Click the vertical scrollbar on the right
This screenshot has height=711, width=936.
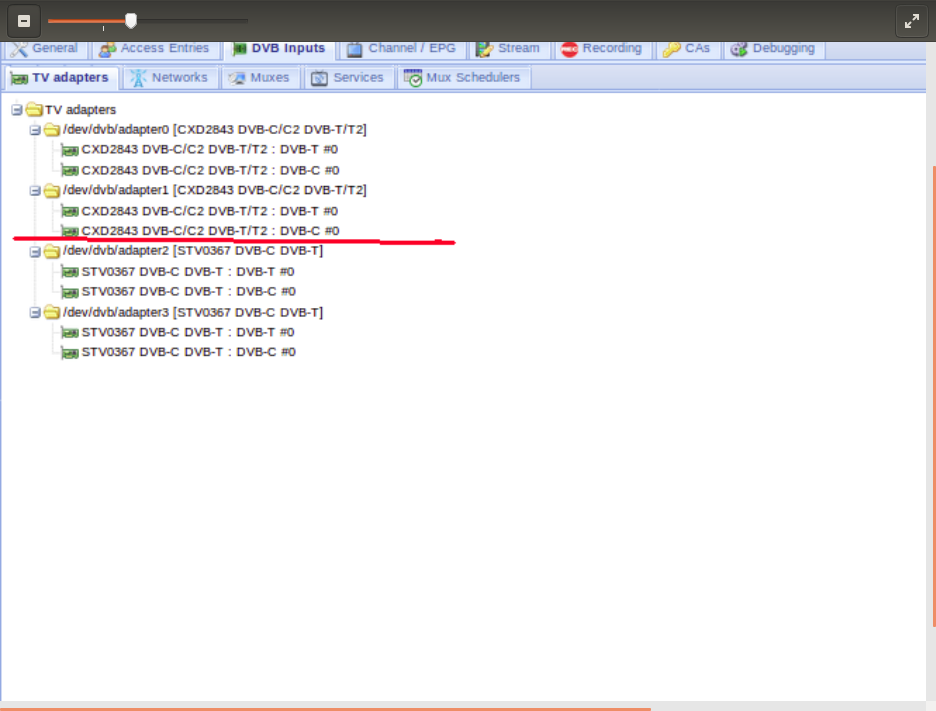tap(934, 396)
